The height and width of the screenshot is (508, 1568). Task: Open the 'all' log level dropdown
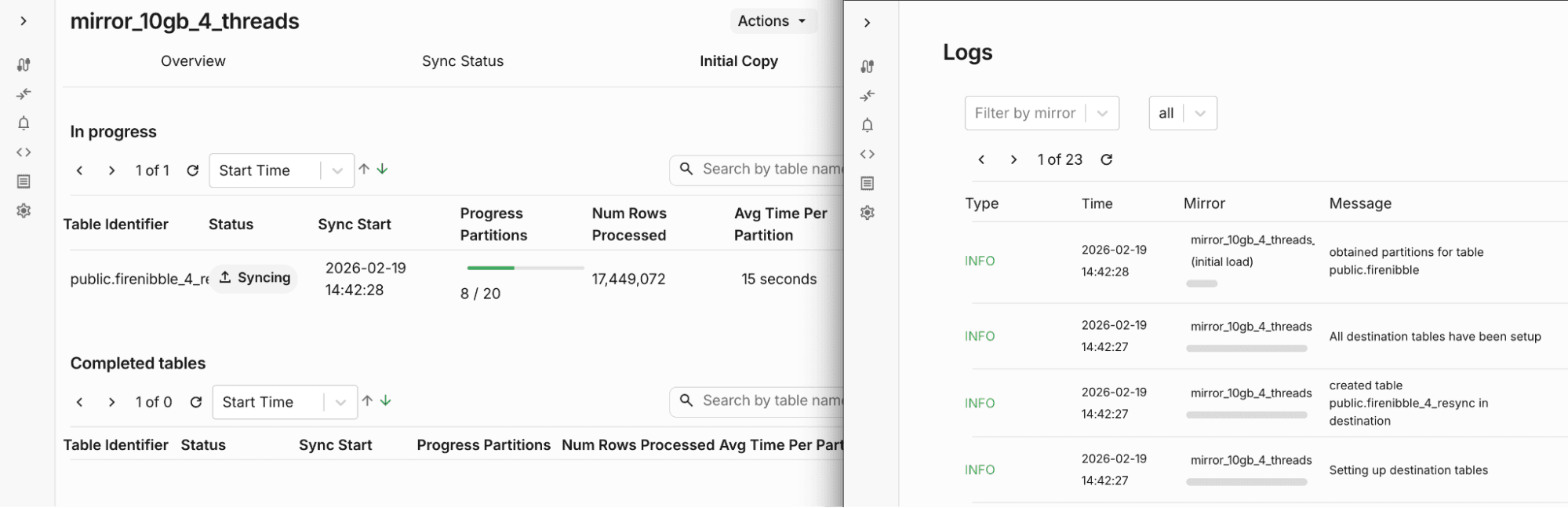click(x=1182, y=113)
